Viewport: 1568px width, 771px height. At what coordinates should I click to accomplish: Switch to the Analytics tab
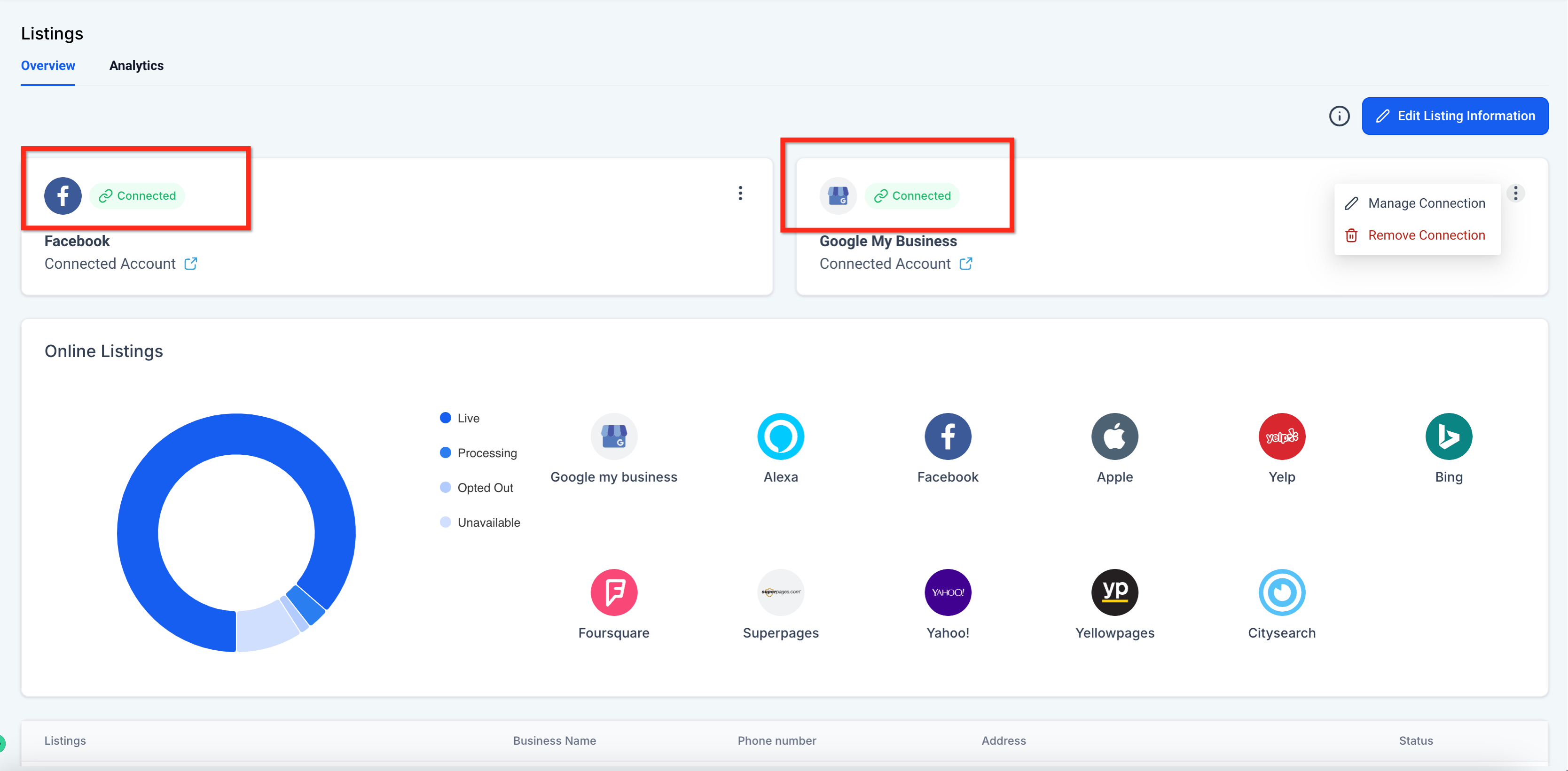point(136,66)
